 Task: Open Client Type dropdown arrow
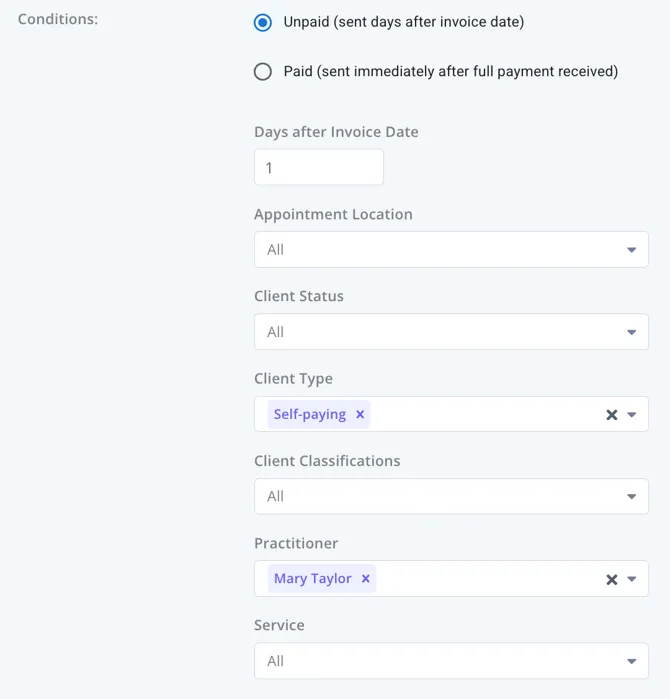(631, 415)
